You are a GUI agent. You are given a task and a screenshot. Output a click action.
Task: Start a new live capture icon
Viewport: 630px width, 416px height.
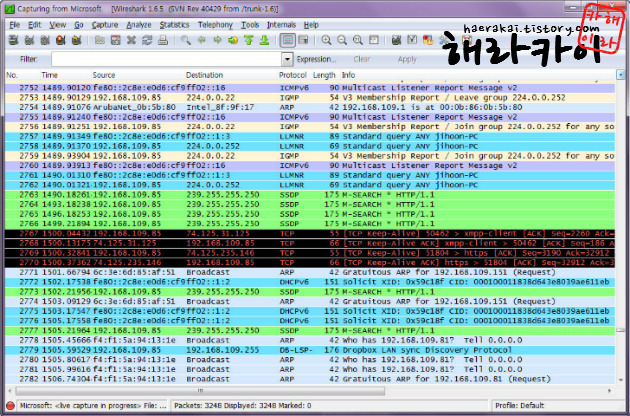45,40
